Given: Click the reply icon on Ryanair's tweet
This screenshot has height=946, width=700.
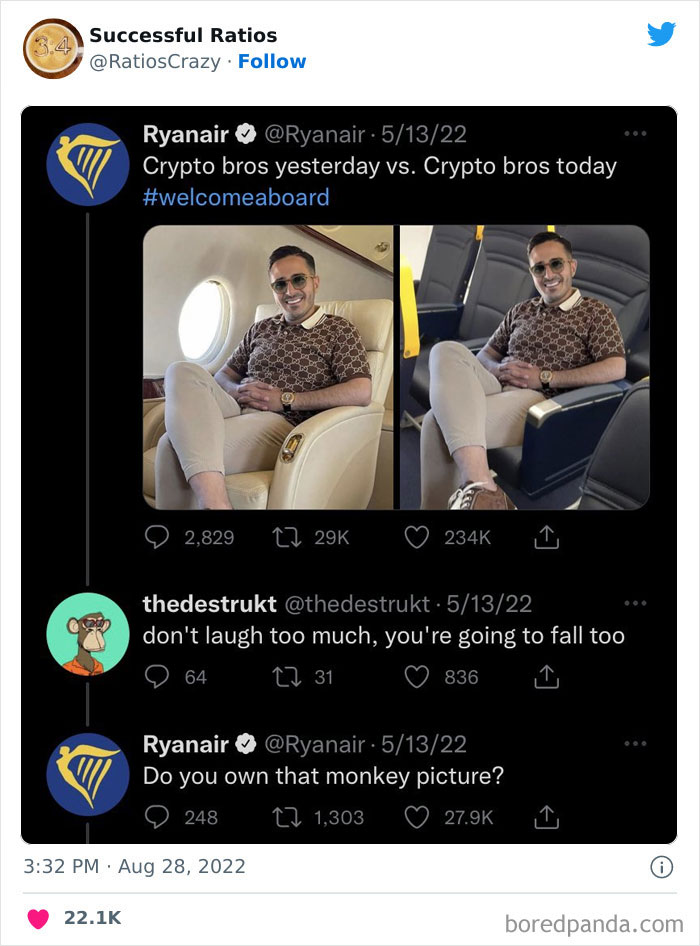Looking at the screenshot, I should click(x=156, y=537).
